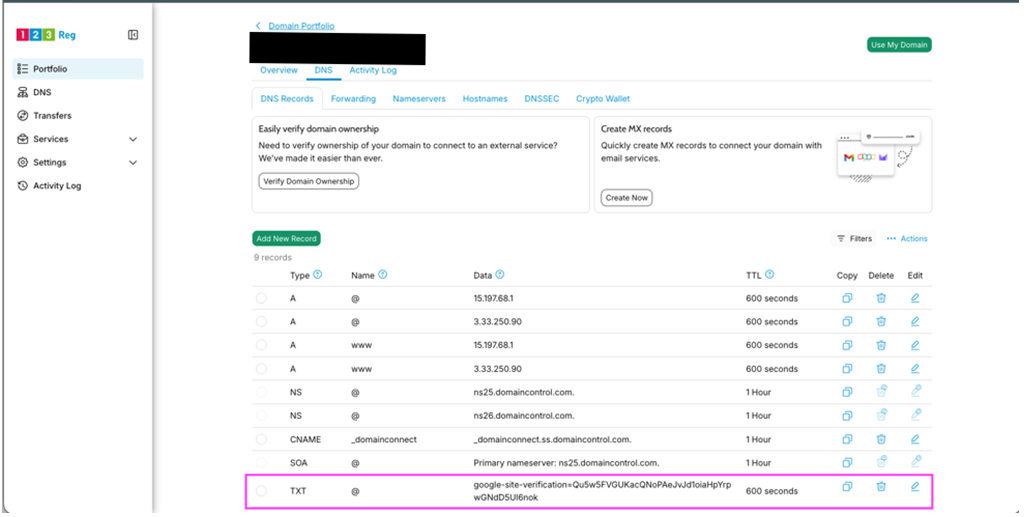Show info tooltip for TTL column
The height and width of the screenshot is (517, 1025).
click(770, 275)
